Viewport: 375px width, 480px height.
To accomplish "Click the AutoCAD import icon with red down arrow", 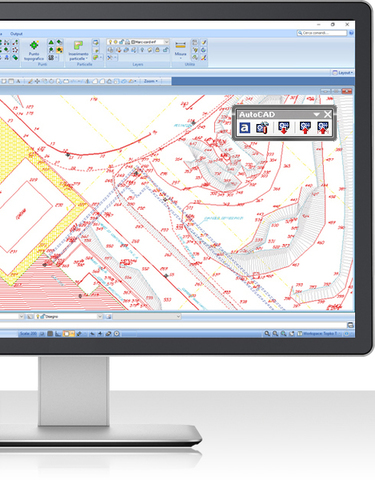I will pyautogui.click(x=284, y=128).
